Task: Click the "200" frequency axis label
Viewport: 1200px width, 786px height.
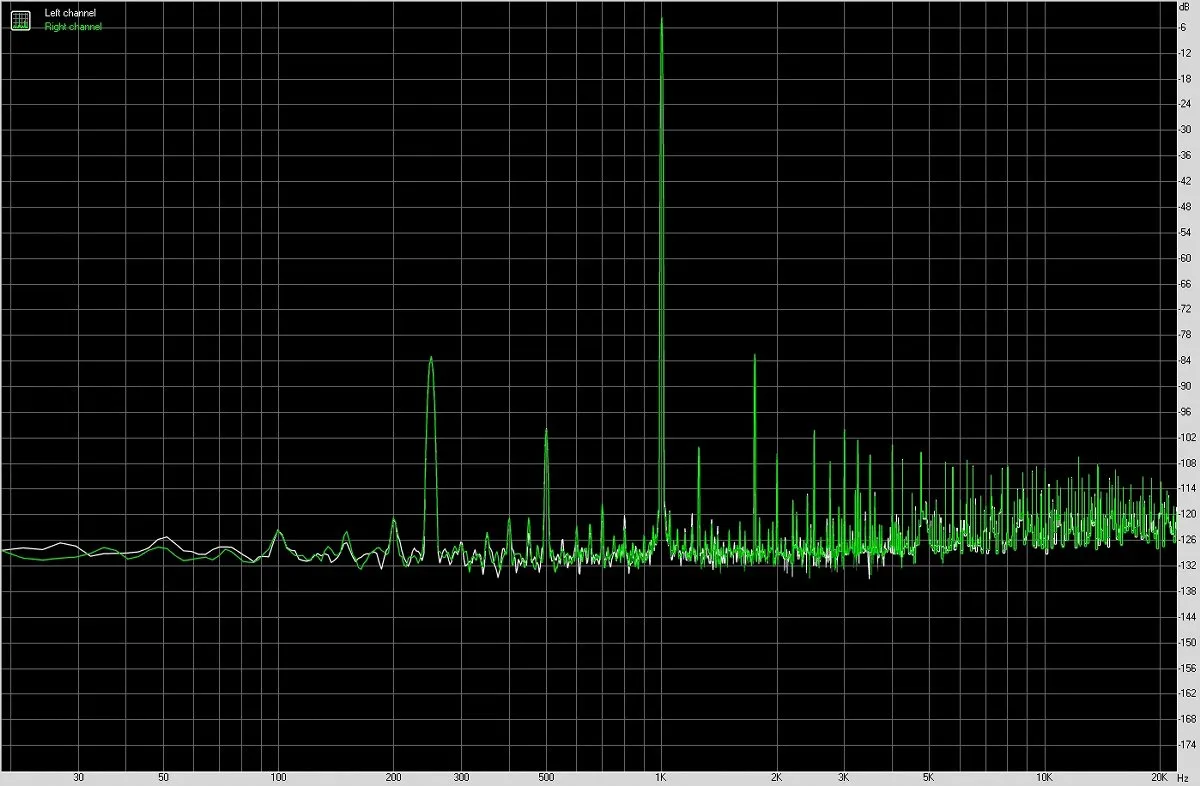Action: coord(394,776)
